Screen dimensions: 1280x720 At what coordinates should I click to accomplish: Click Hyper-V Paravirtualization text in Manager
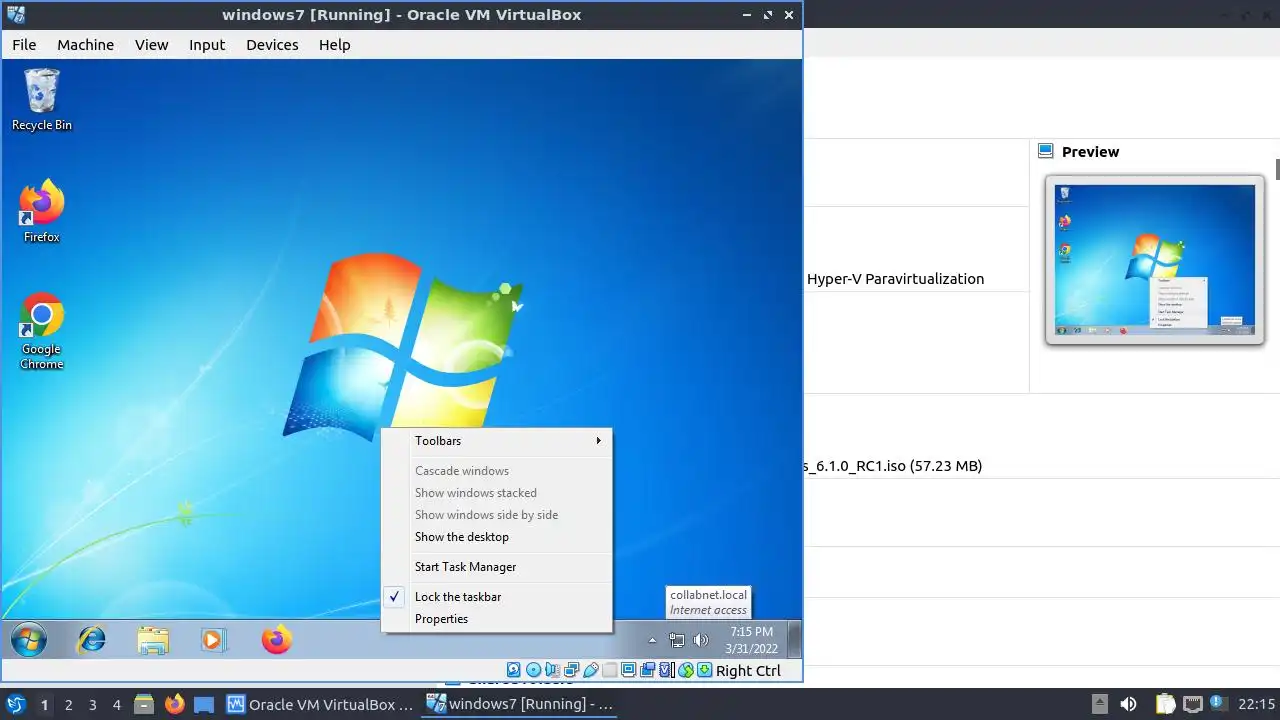coord(895,279)
